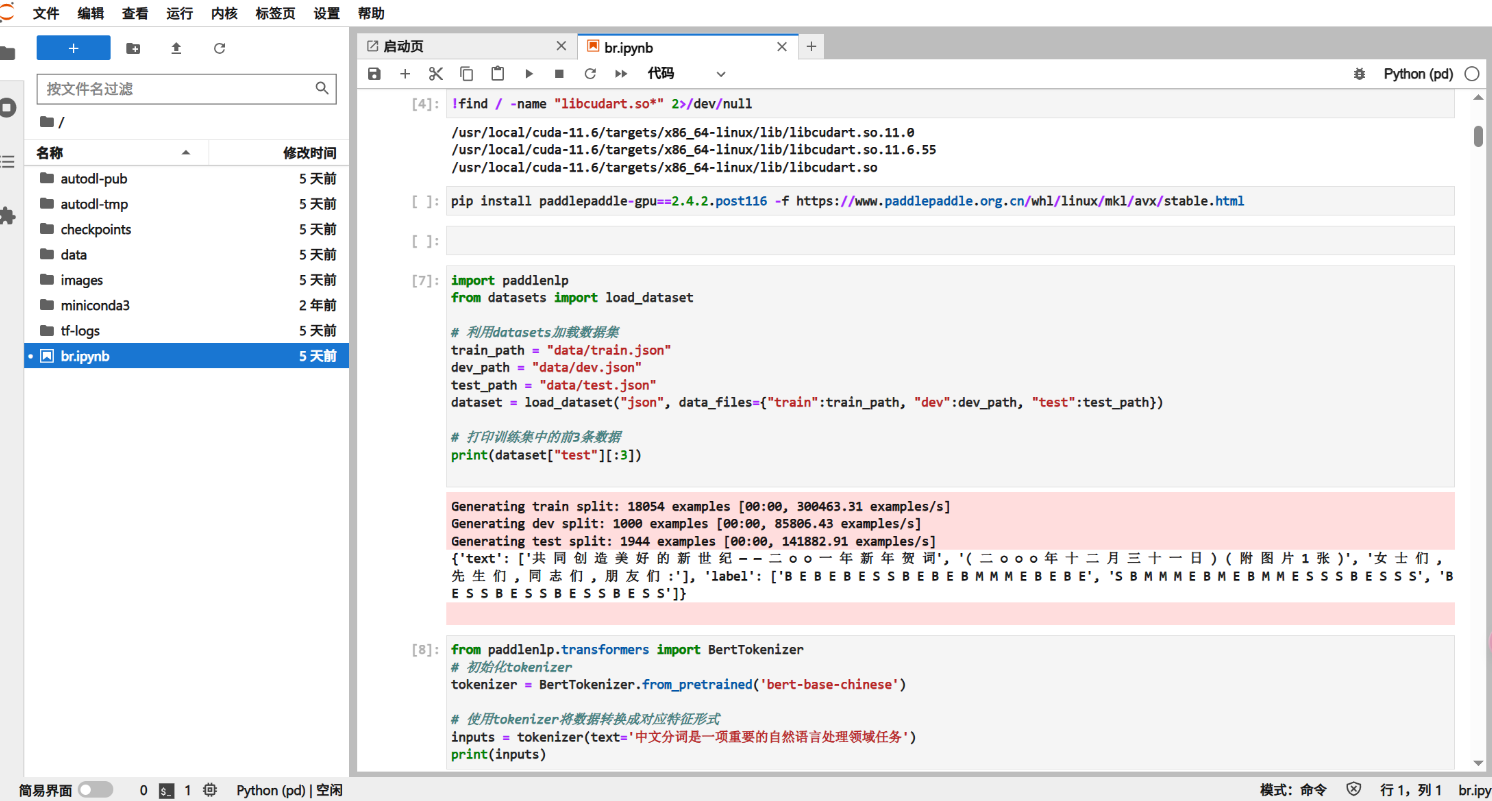The image size is (1492, 801).
Task: Create a new folder with the folder icon
Action: click(x=133, y=48)
